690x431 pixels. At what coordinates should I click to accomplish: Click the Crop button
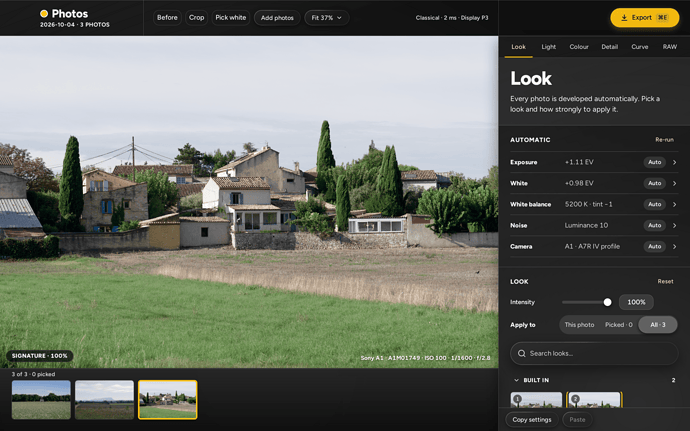(196, 18)
